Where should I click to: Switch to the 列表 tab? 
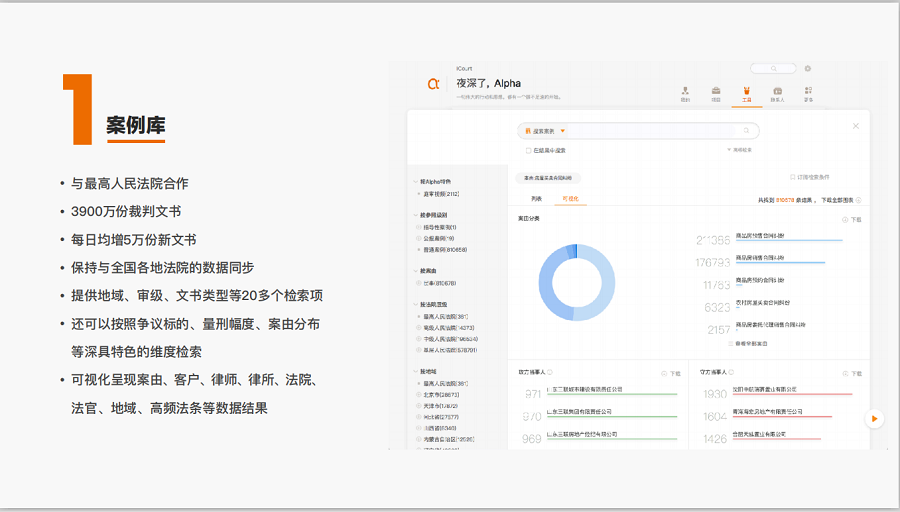(x=537, y=199)
